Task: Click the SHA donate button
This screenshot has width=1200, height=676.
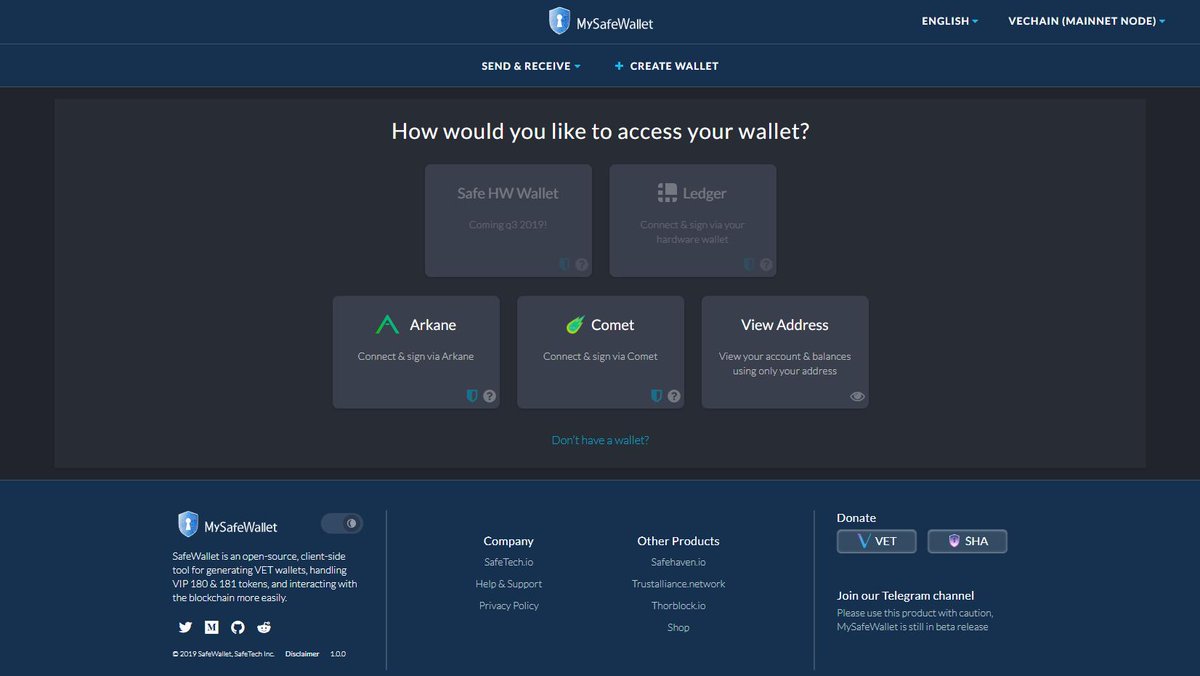Action: [x=967, y=541]
